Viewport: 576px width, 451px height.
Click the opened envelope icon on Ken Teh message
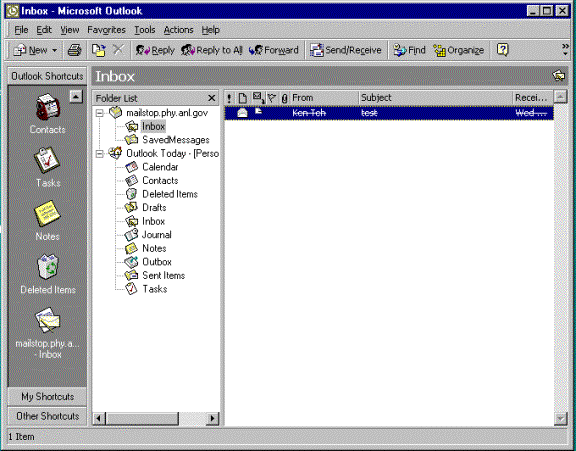click(x=242, y=113)
